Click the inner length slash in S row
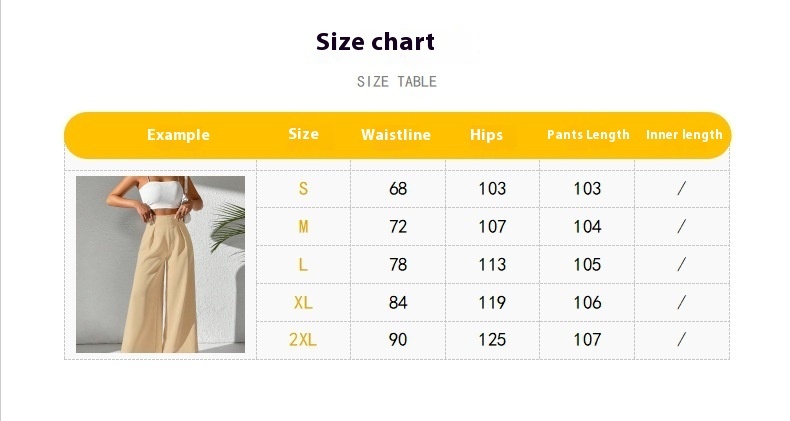This screenshot has height=421, width=790. [x=682, y=188]
